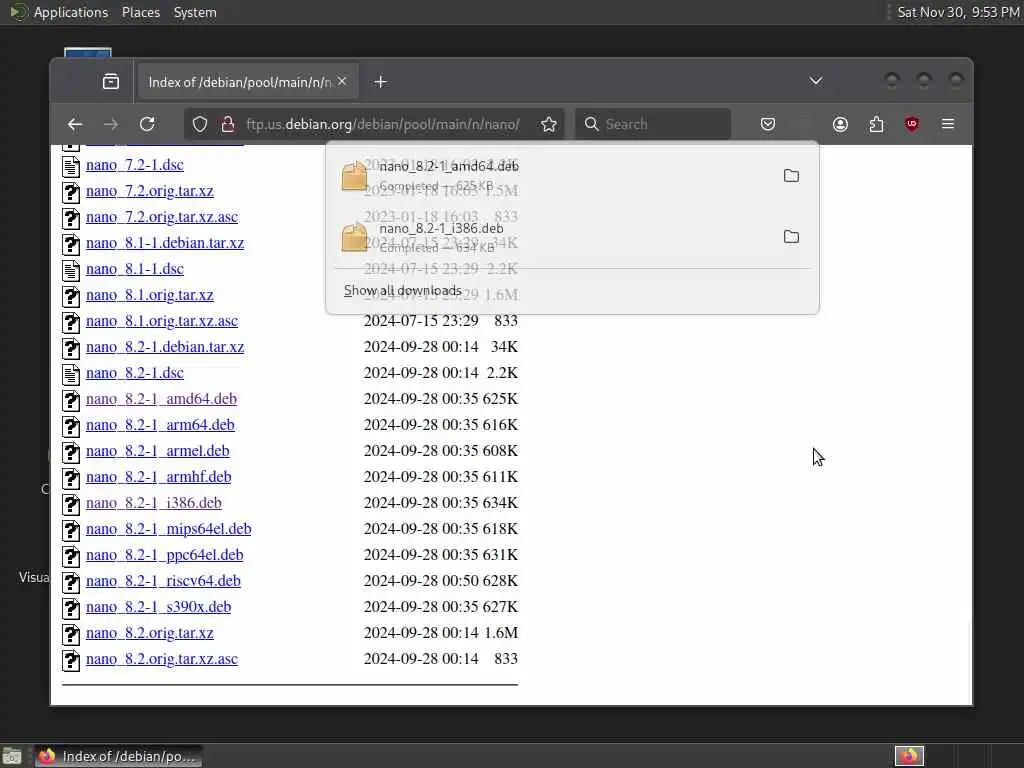Download nano_8.2-1_riscv64.deb
This screenshot has width=1024, height=768.
(x=163, y=581)
